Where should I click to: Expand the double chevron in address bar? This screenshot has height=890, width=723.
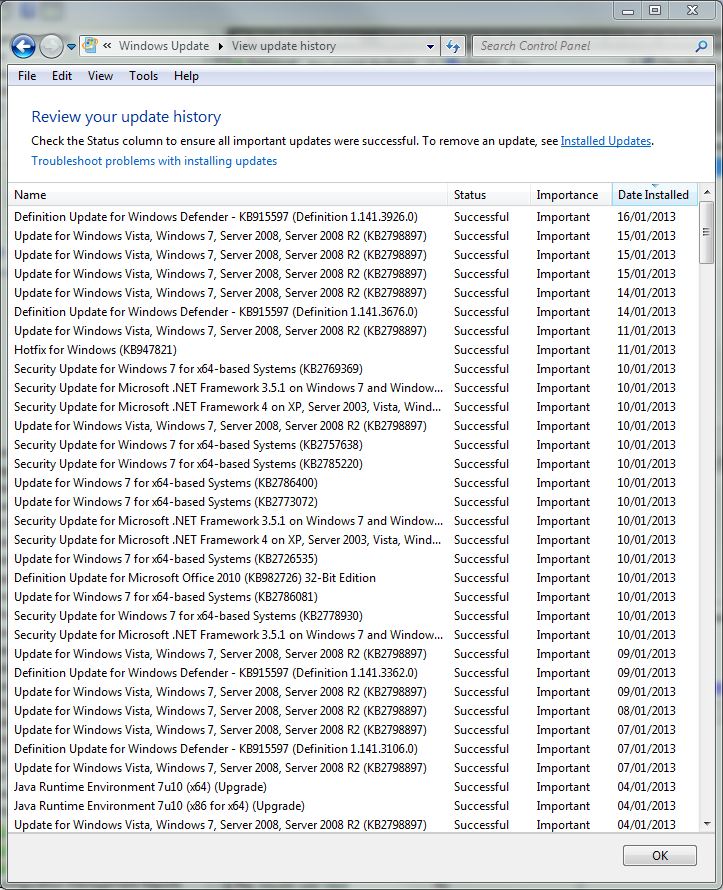[x=107, y=46]
